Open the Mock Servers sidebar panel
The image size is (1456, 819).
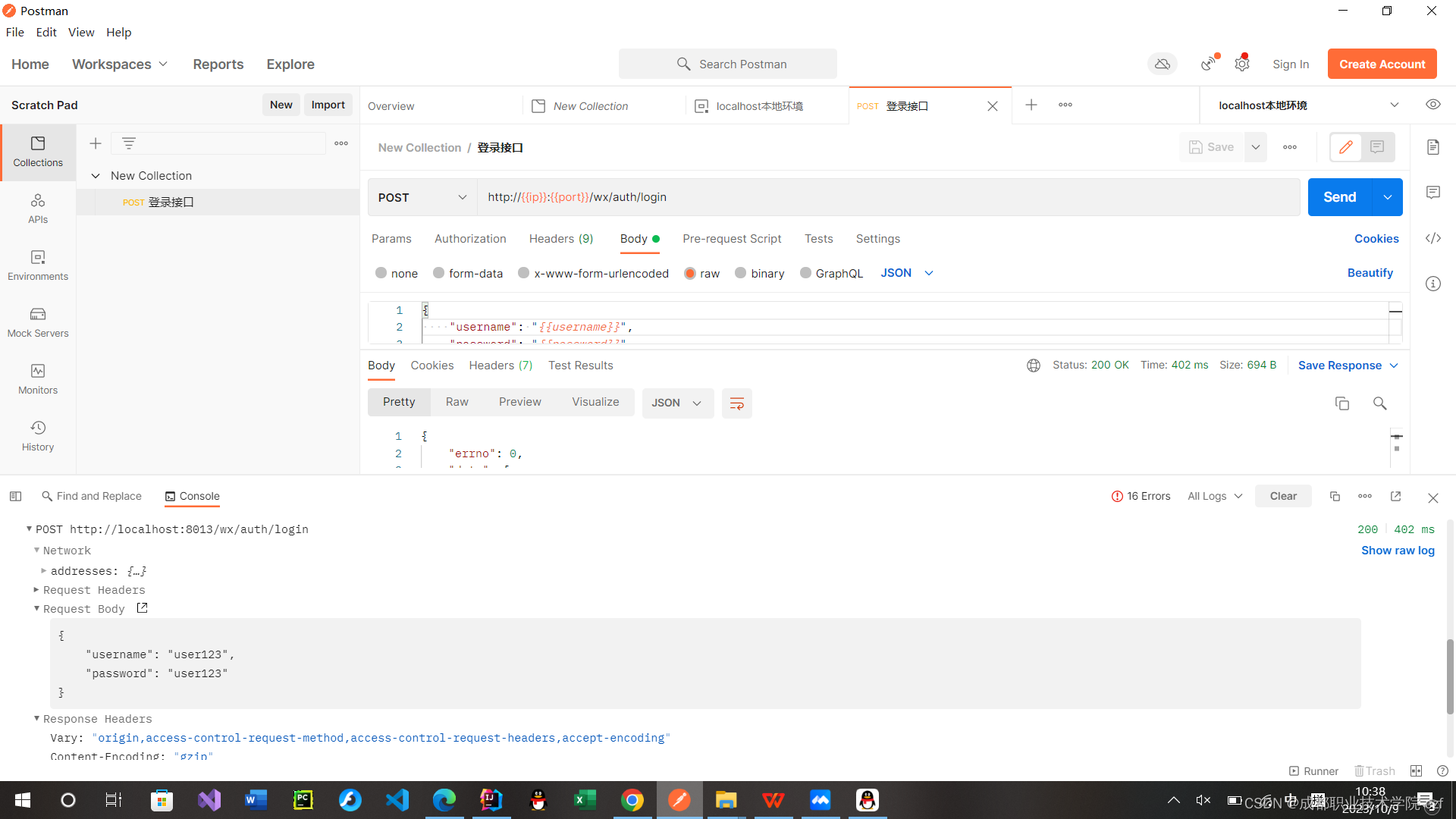point(38,322)
